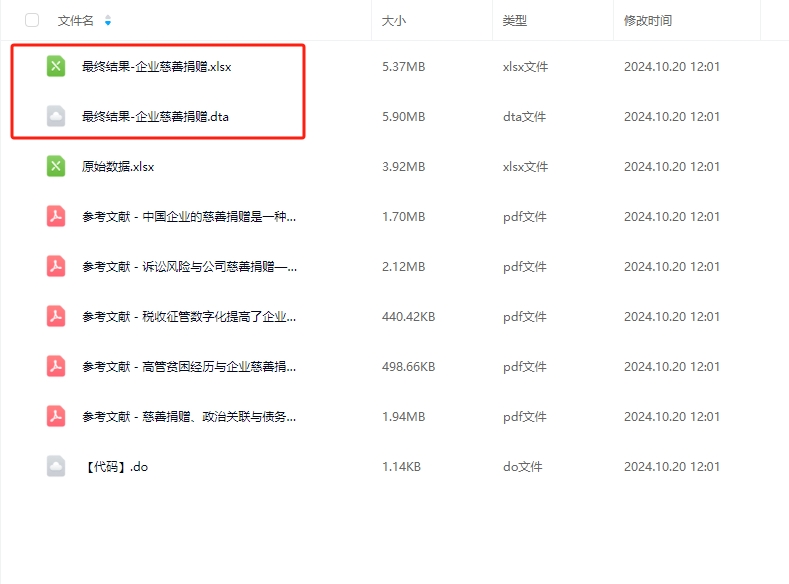This screenshot has width=789, height=584.
Task: Click the 类型 column header
Action: [514, 21]
